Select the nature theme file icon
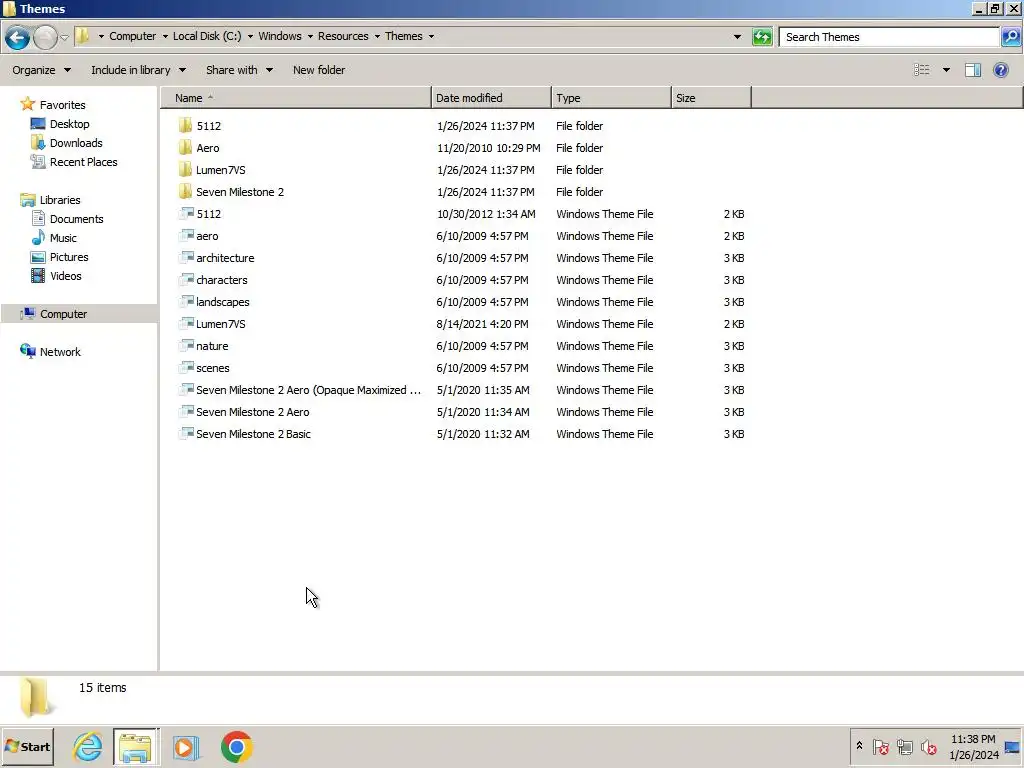1024x768 pixels. pyautogui.click(x=187, y=345)
